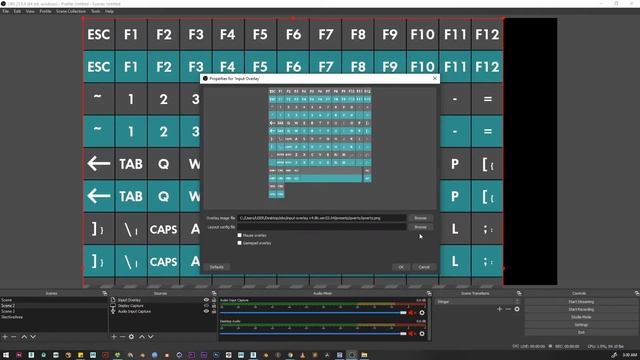Open Settings from the Controls panel
Viewport: 640px width, 360px height.
pos(581,324)
